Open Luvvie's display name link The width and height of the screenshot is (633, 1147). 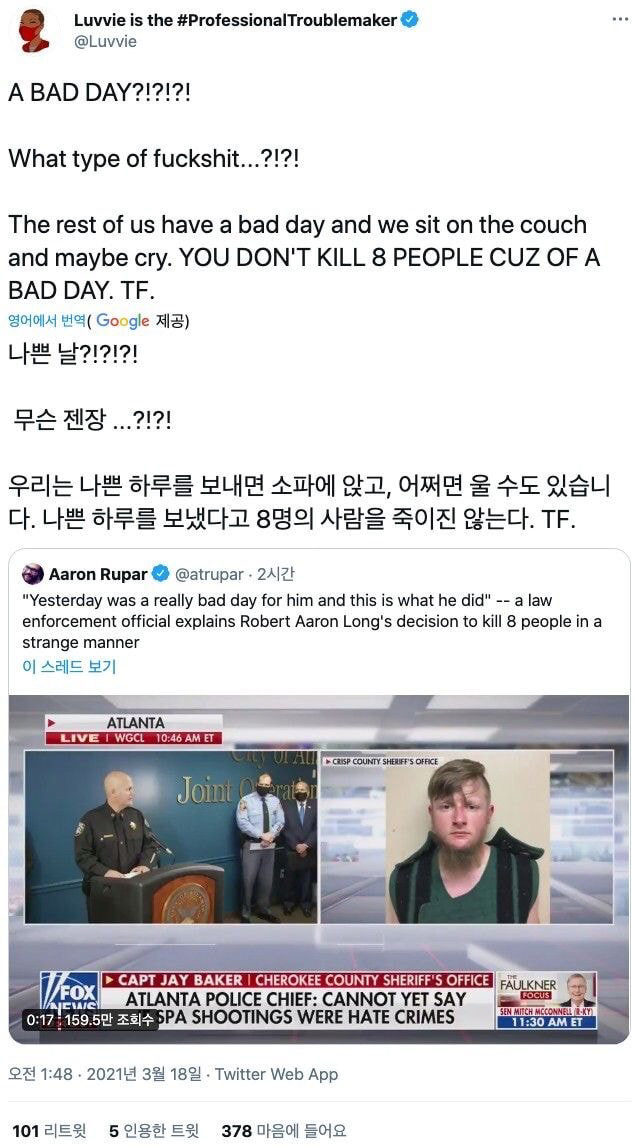(236, 20)
